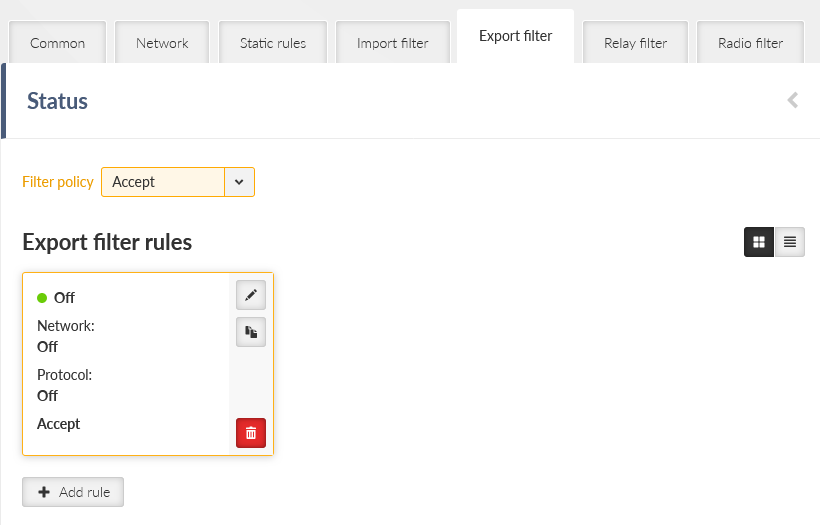The height and width of the screenshot is (525, 820).
Task: Click the Accept filter policy field
Action: (163, 182)
